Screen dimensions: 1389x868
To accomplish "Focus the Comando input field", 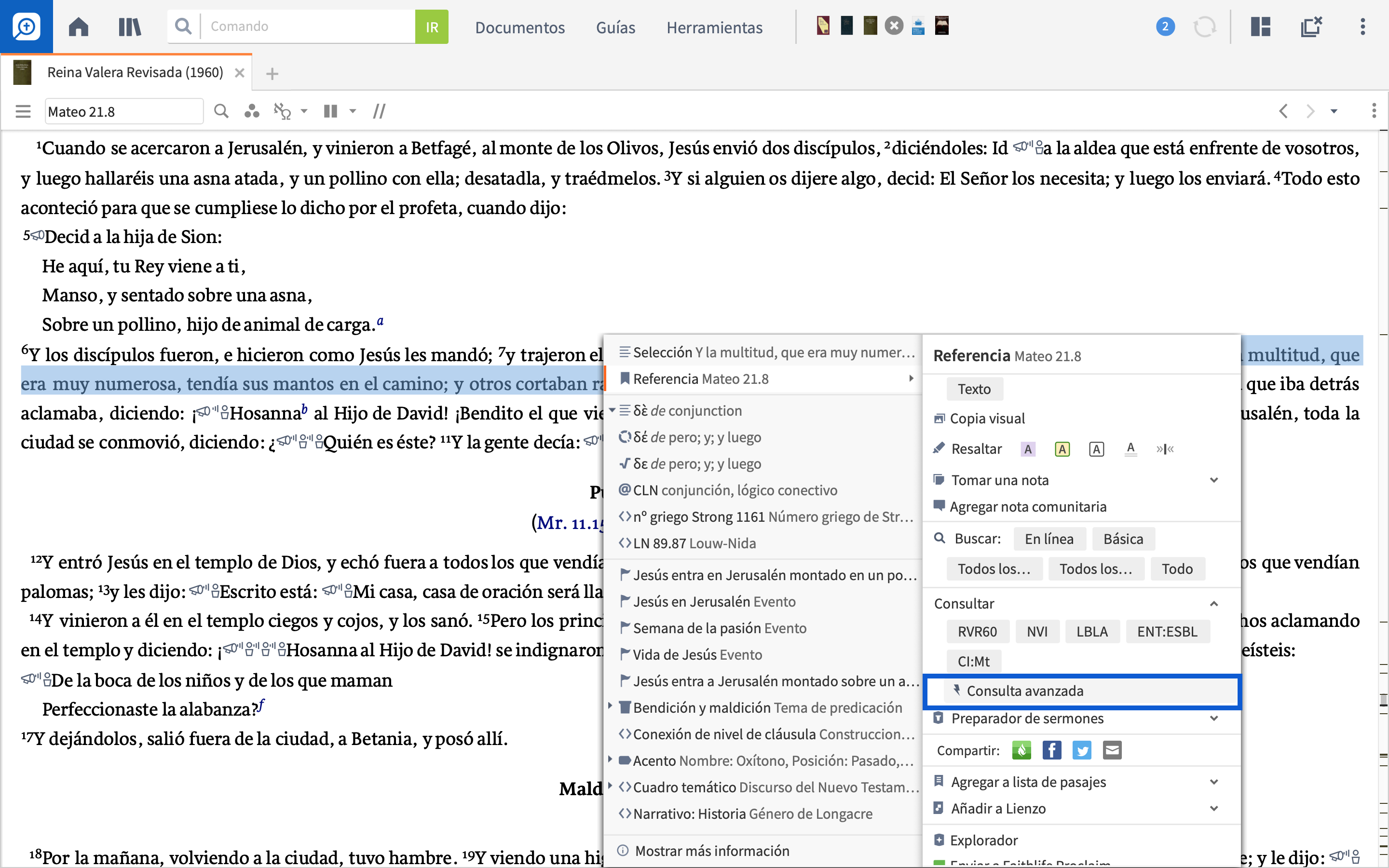I will tap(308, 27).
